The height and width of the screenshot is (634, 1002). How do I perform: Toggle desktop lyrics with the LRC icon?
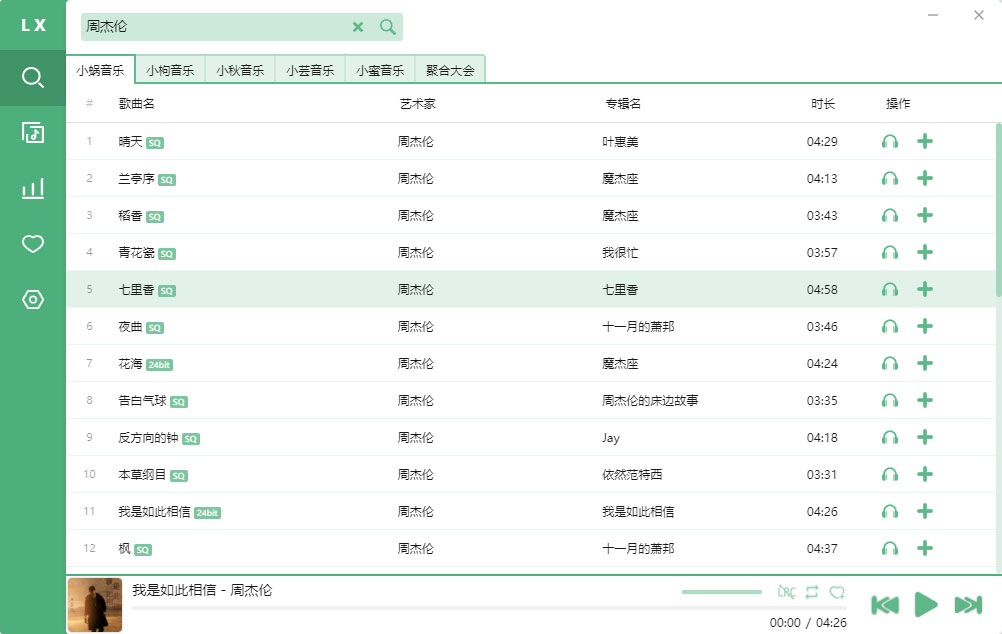[788, 592]
